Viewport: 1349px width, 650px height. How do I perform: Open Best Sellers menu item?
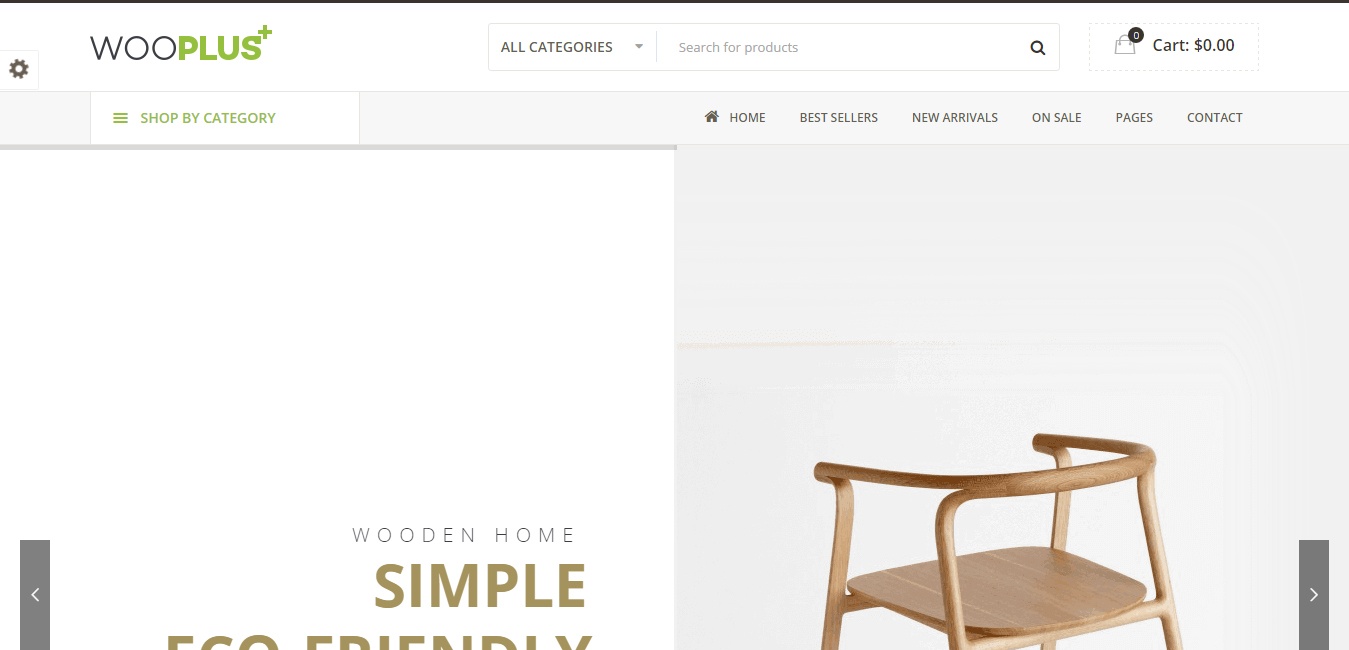838,118
